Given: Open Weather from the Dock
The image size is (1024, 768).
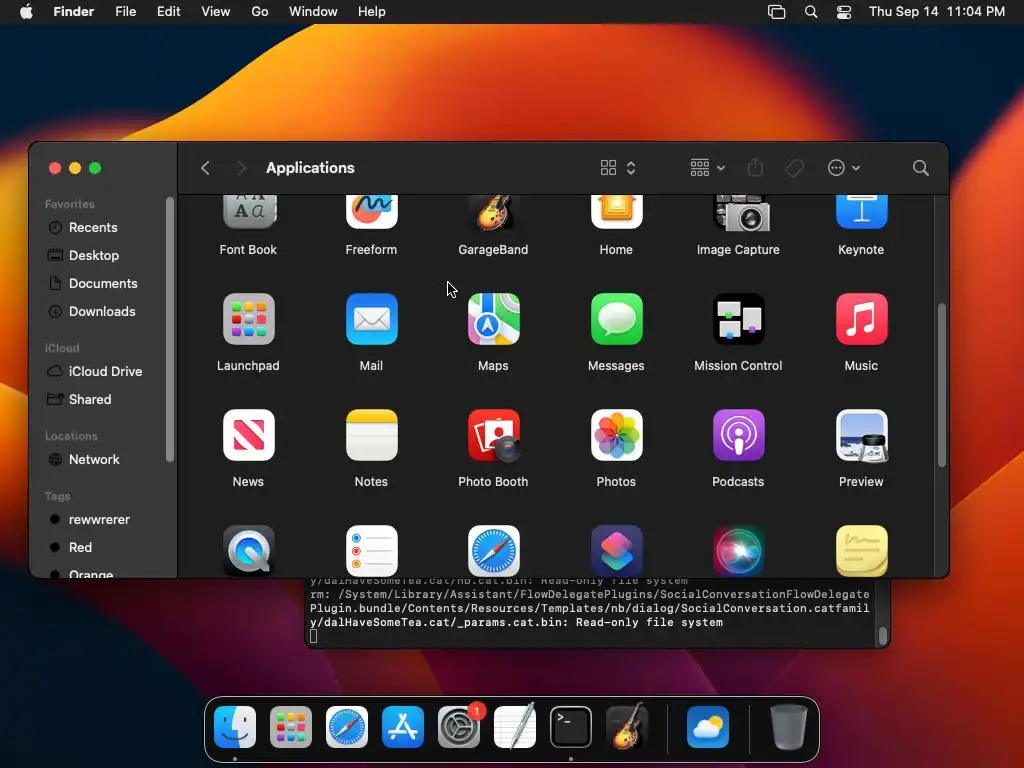Looking at the screenshot, I should pyautogui.click(x=708, y=727).
